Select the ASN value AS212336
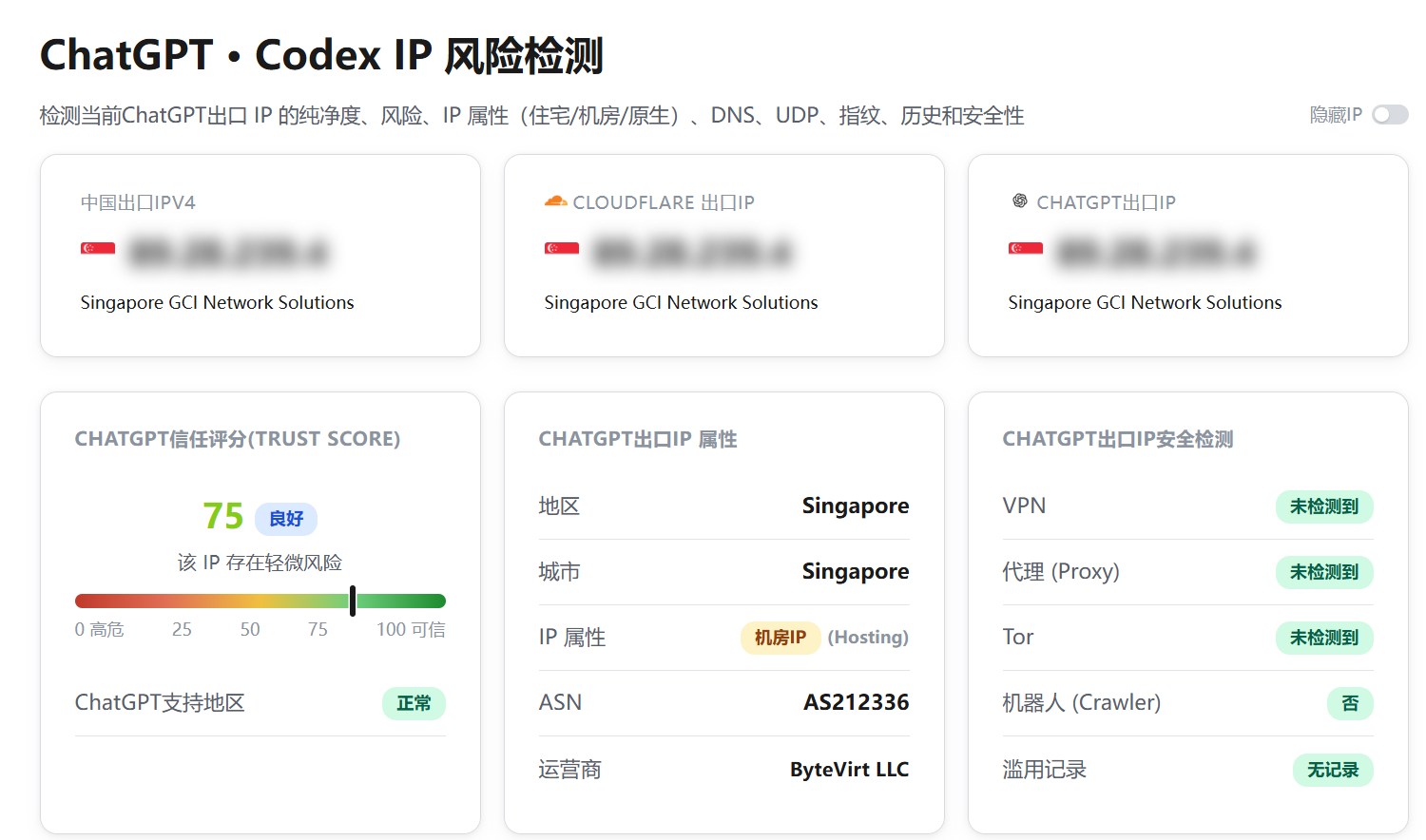This screenshot has width=1426, height=840. pyautogui.click(x=857, y=702)
